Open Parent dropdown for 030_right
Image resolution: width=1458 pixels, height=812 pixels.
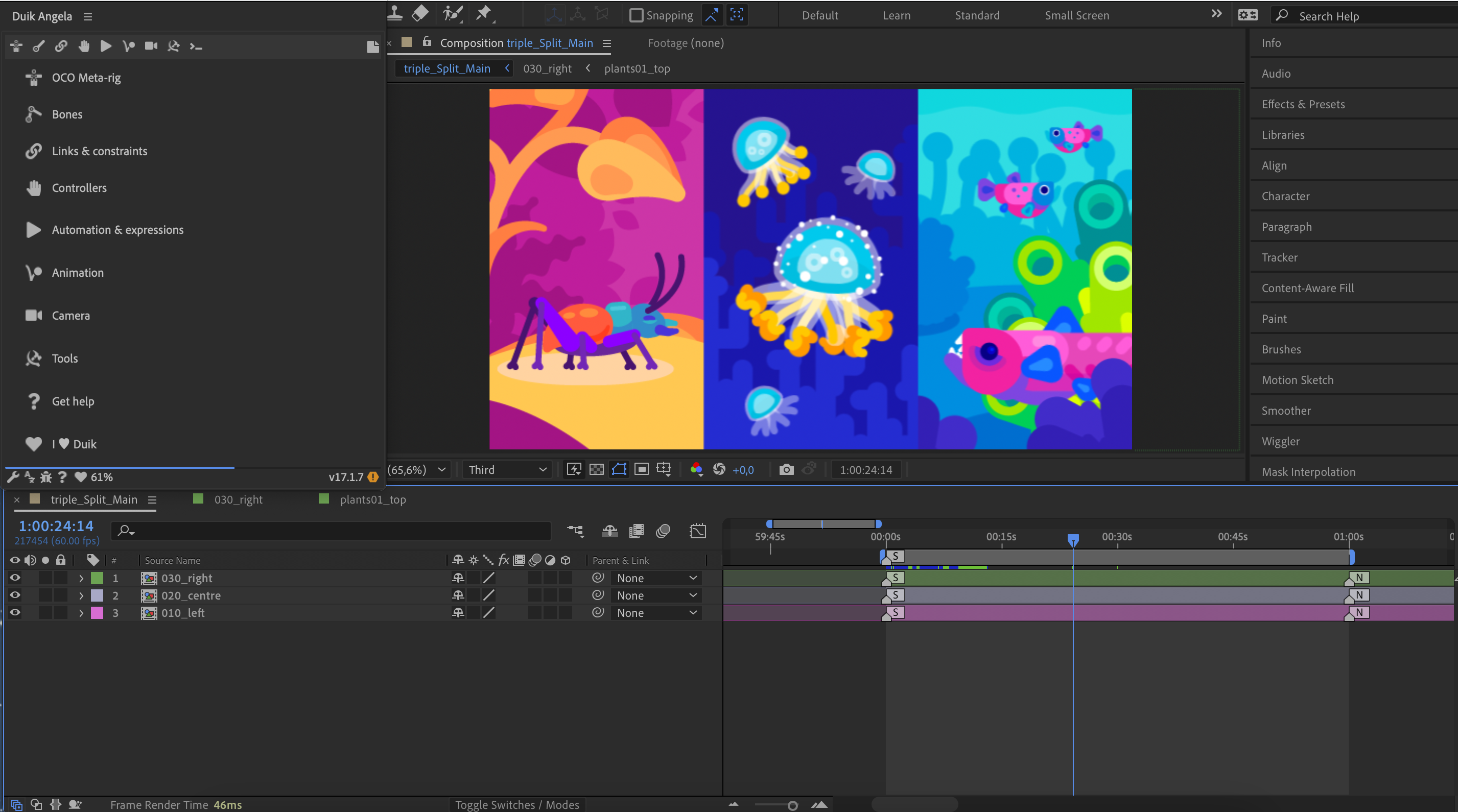[x=656, y=578]
